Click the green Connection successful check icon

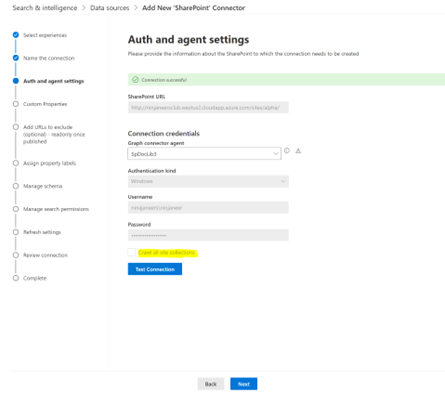(135, 80)
